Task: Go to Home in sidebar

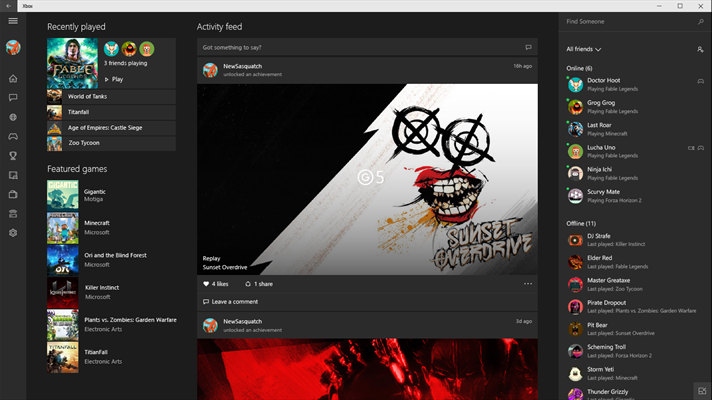Action: pyautogui.click(x=13, y=79)
